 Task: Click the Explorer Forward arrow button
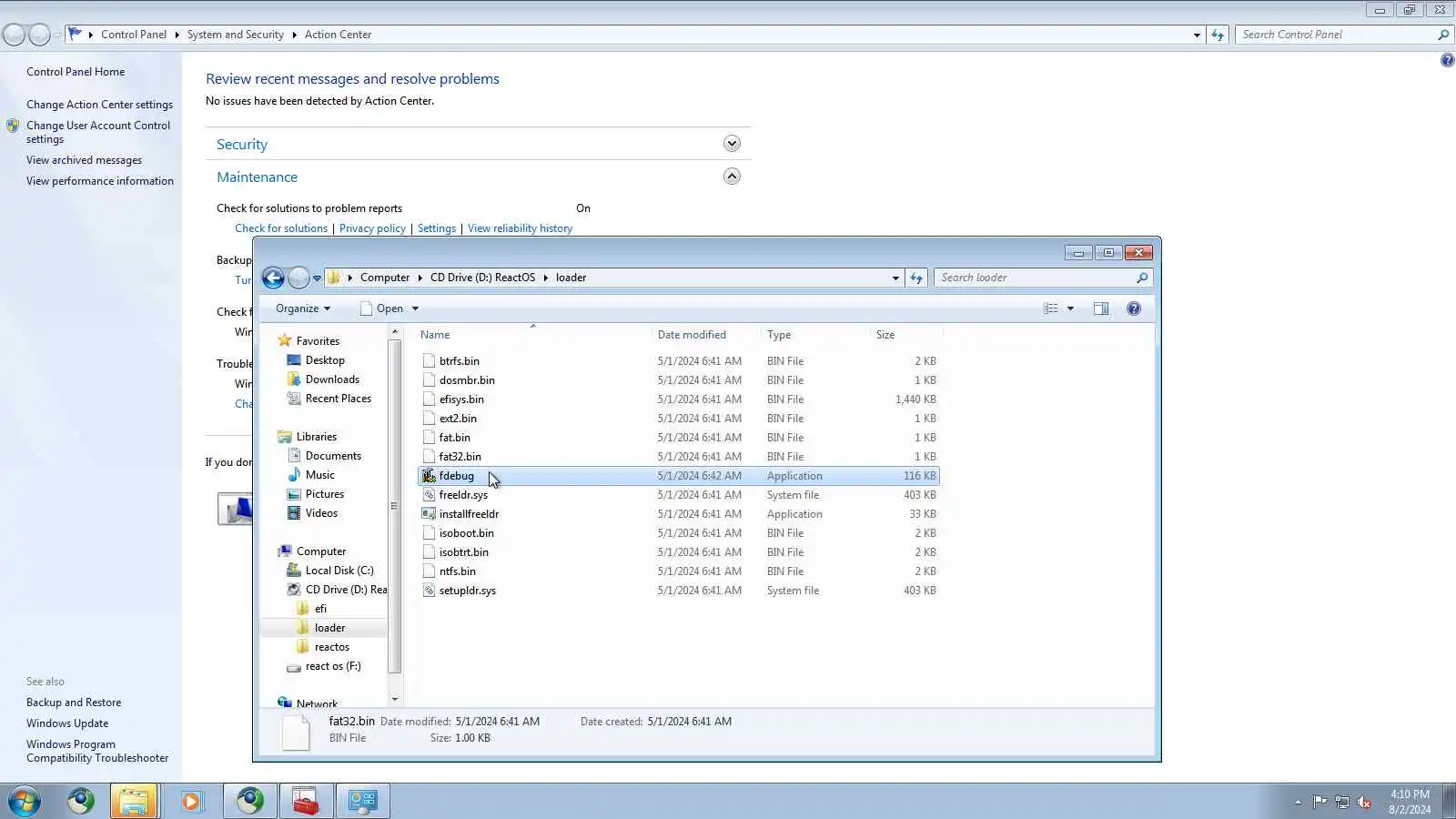point(298,278)
